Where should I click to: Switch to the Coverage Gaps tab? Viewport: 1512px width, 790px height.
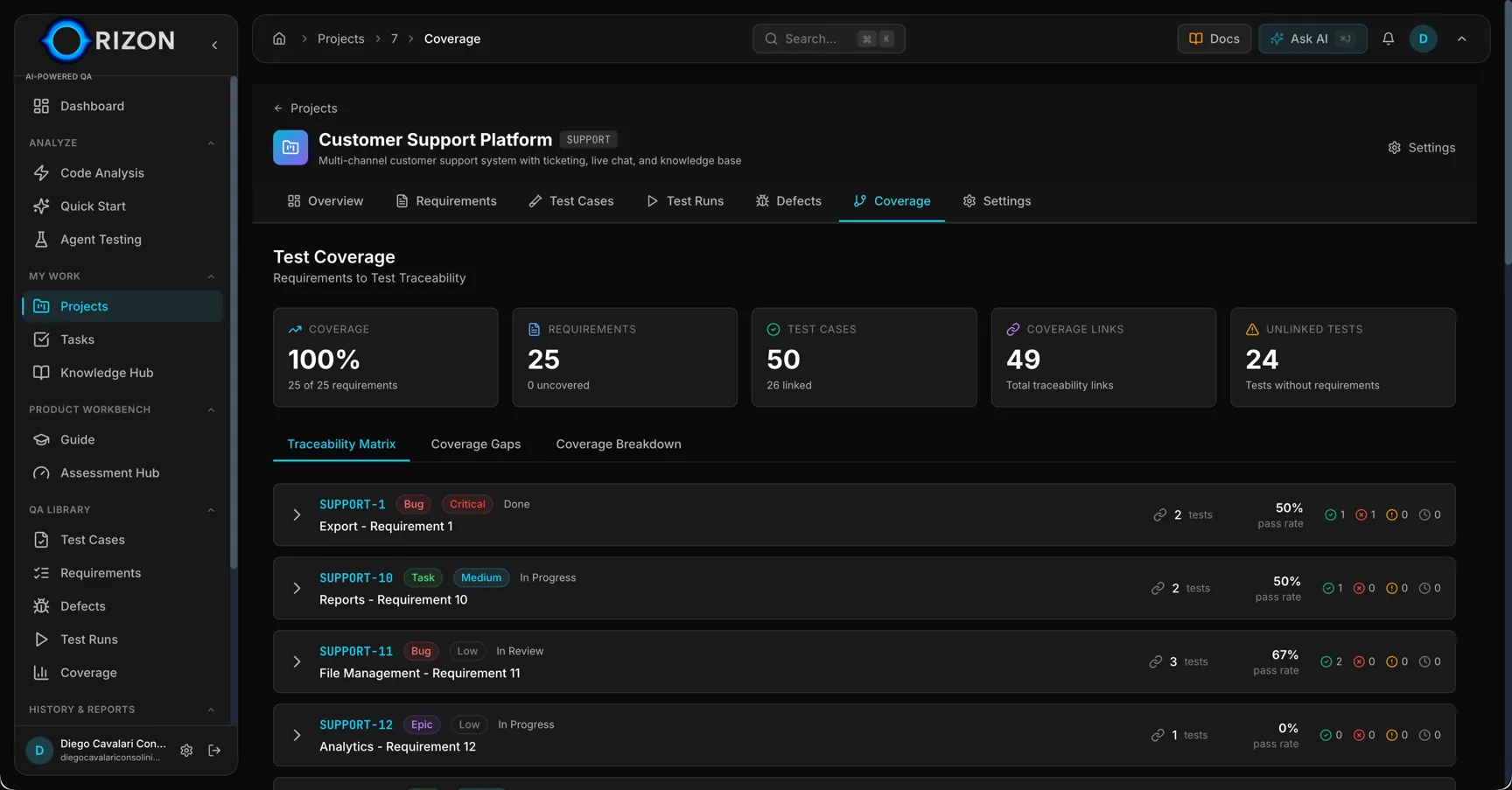point(475,444)
